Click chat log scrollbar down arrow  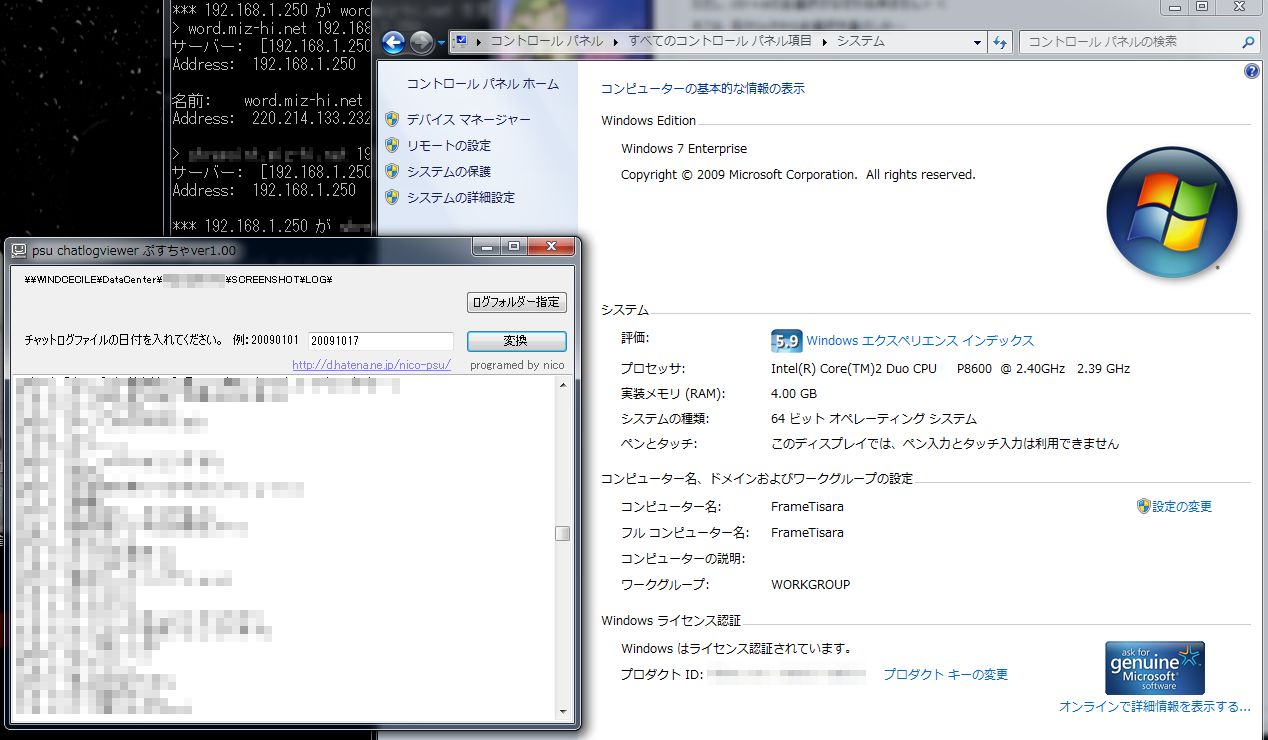pyautogui.click(x=563, y=712)
